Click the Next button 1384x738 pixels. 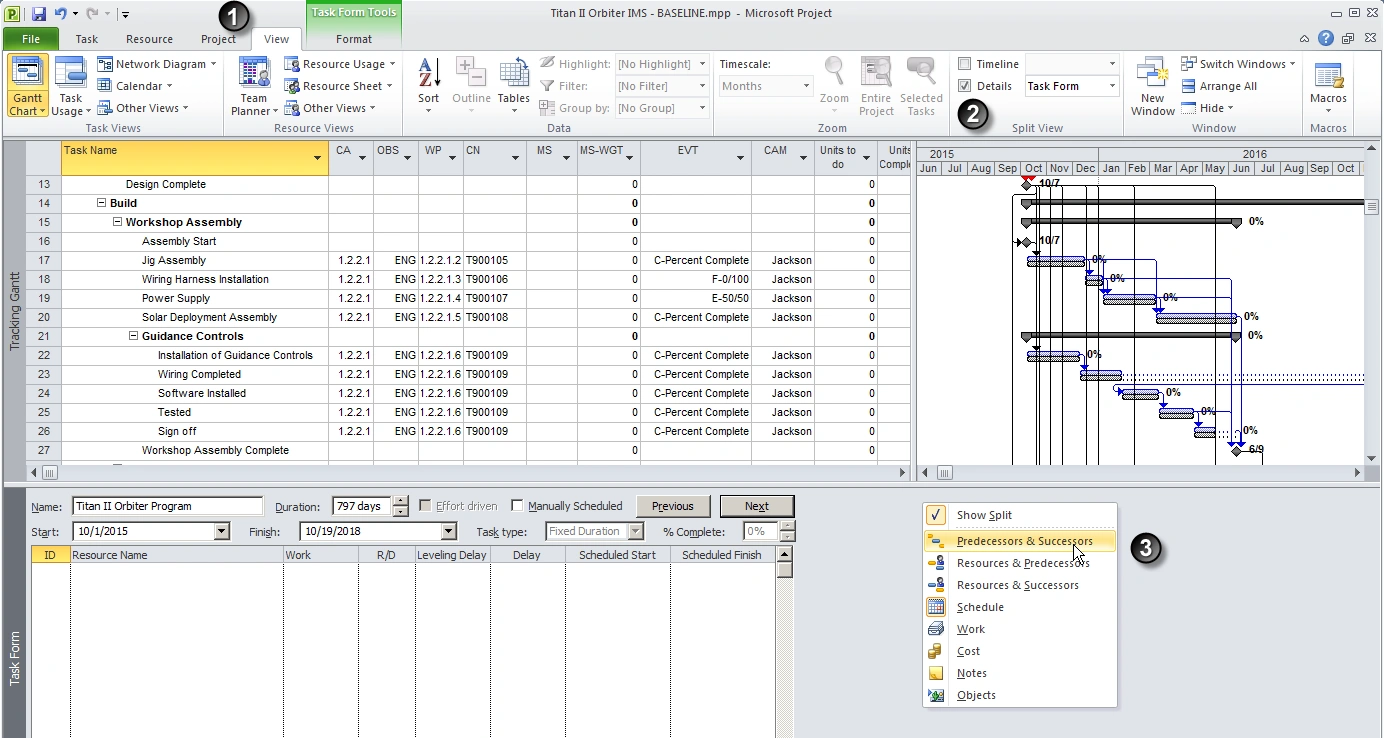click(756, 506)
